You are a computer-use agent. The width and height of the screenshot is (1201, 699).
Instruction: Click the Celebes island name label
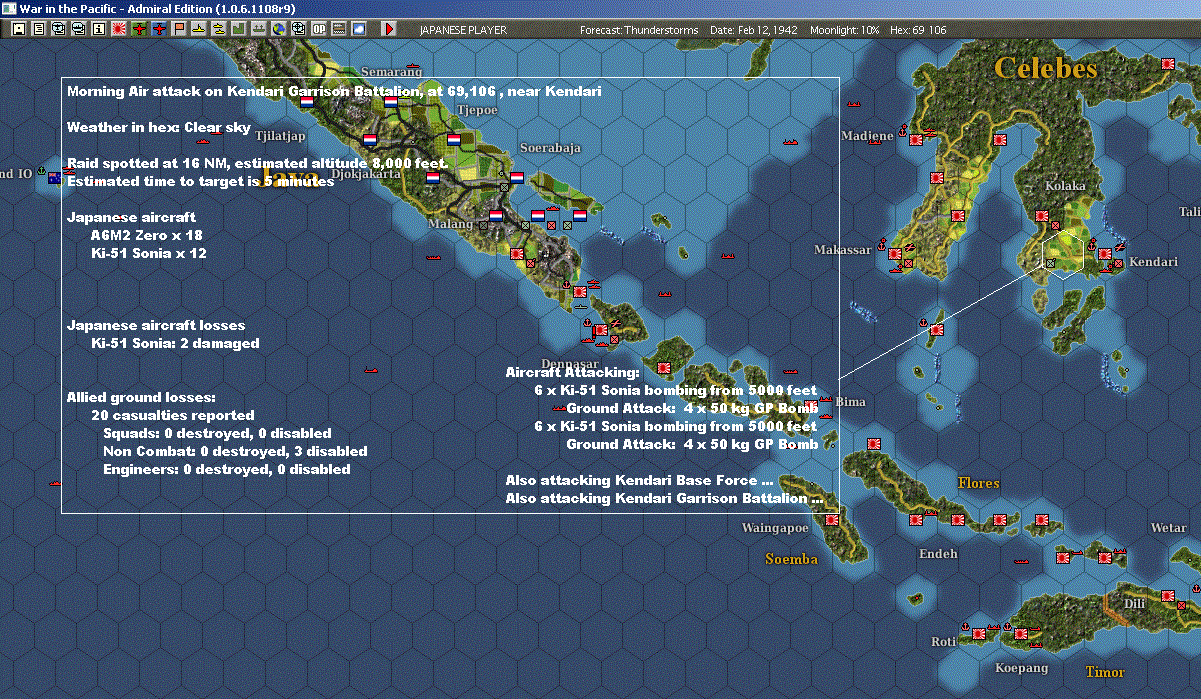point(1045,68)
